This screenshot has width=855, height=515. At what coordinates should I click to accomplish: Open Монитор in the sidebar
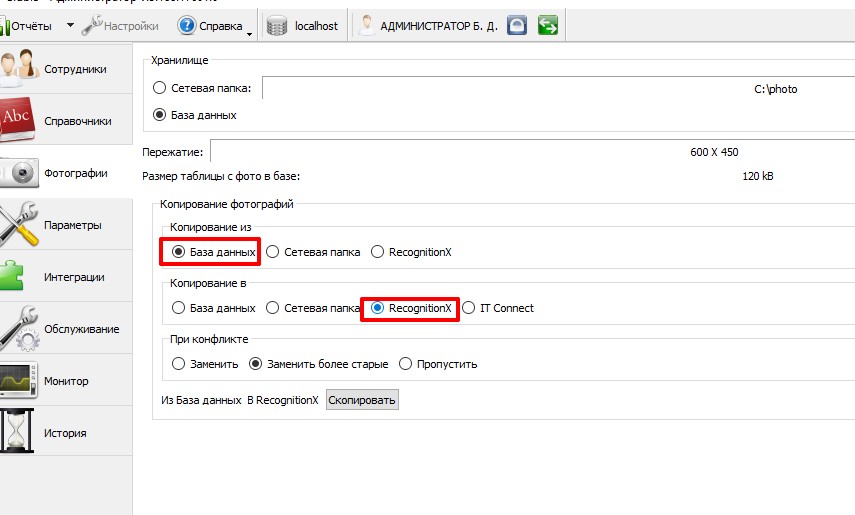click(x=66, y=381)
